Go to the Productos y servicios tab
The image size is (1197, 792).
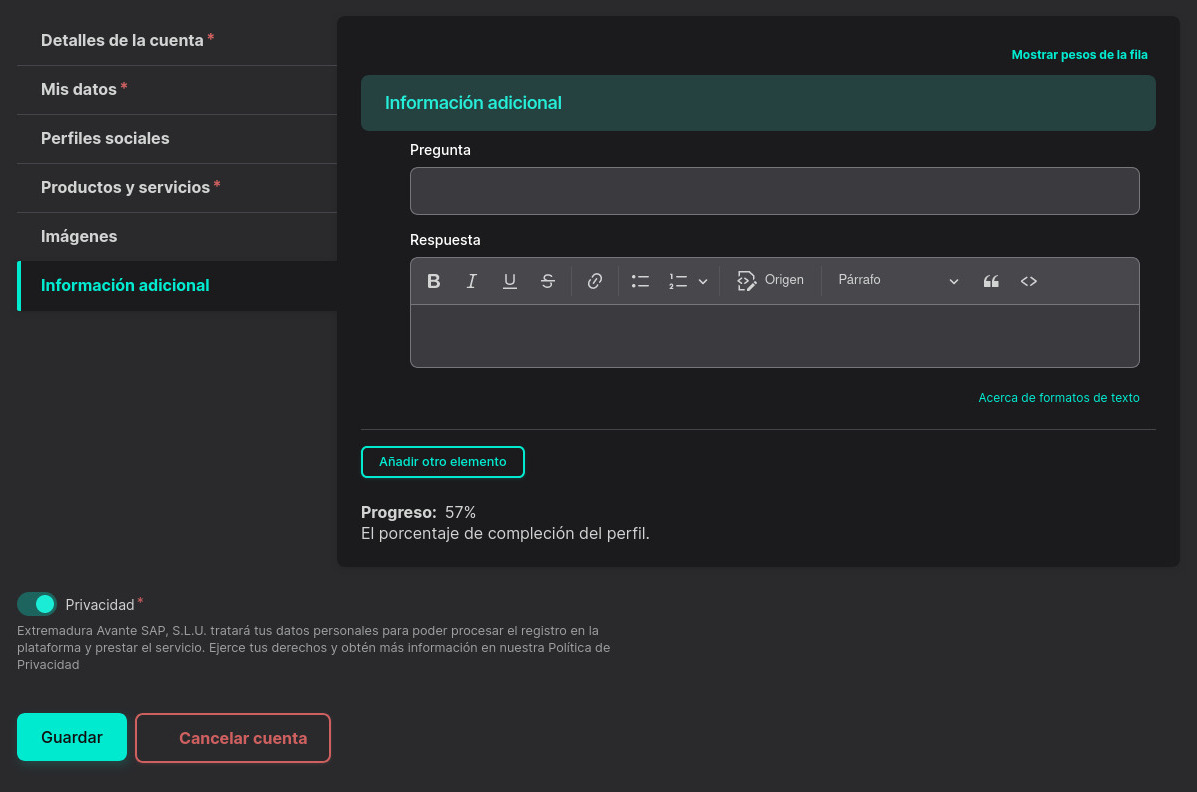(x=125, y=188)
